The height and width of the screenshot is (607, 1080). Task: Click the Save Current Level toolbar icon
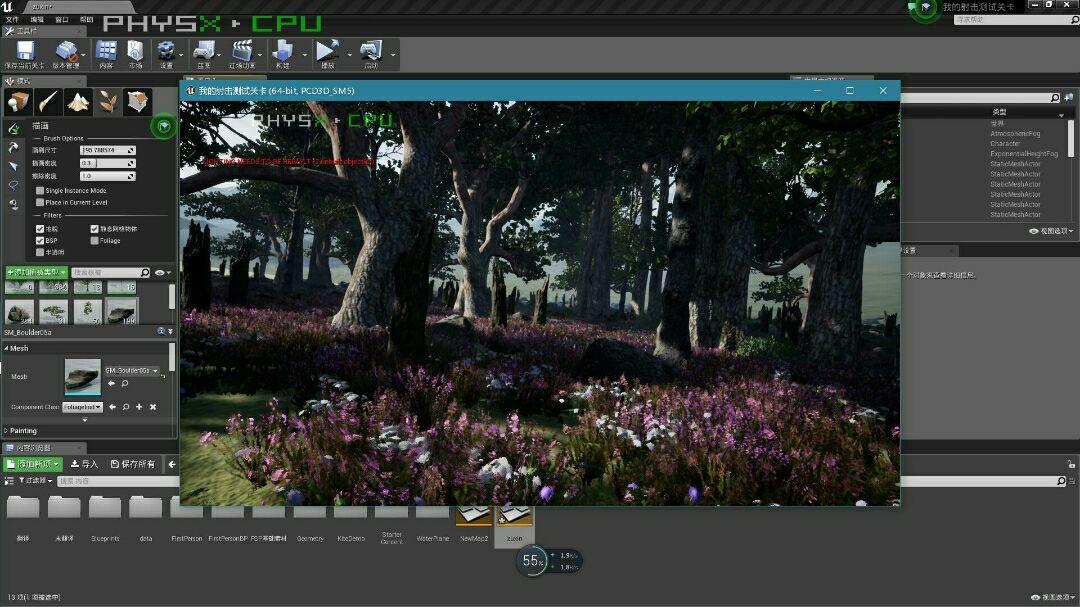[25, 51]
